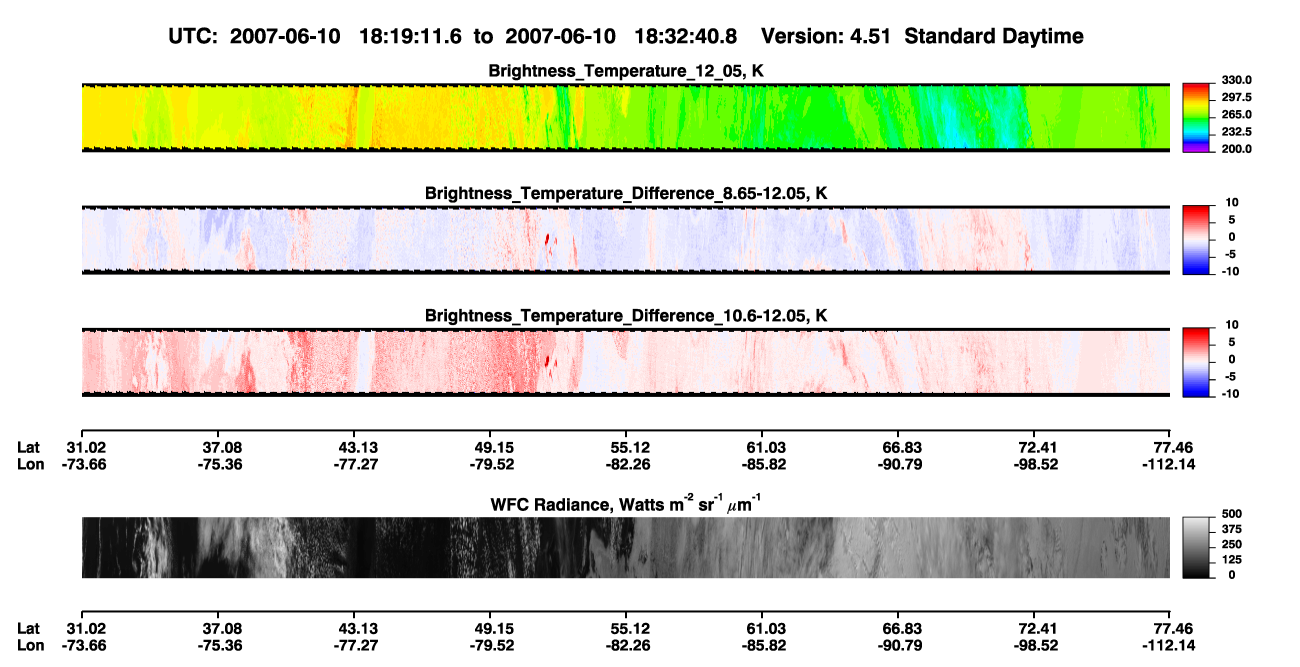
Task: Click the 8.65-12.05 temperature difference image strip
Action: [x=625, y=240]
